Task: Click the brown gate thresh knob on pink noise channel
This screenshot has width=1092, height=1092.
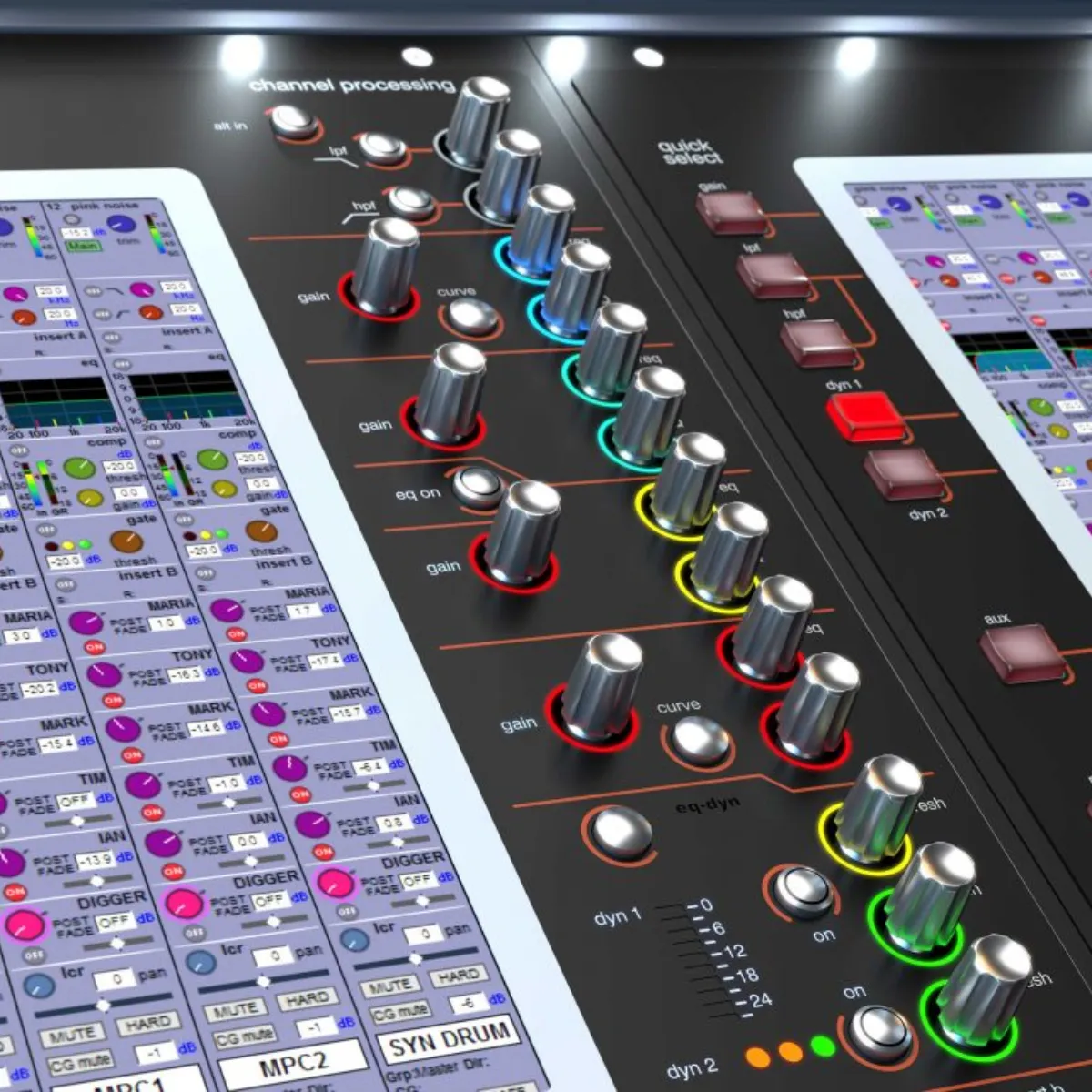Action: (x=260, y=531)
